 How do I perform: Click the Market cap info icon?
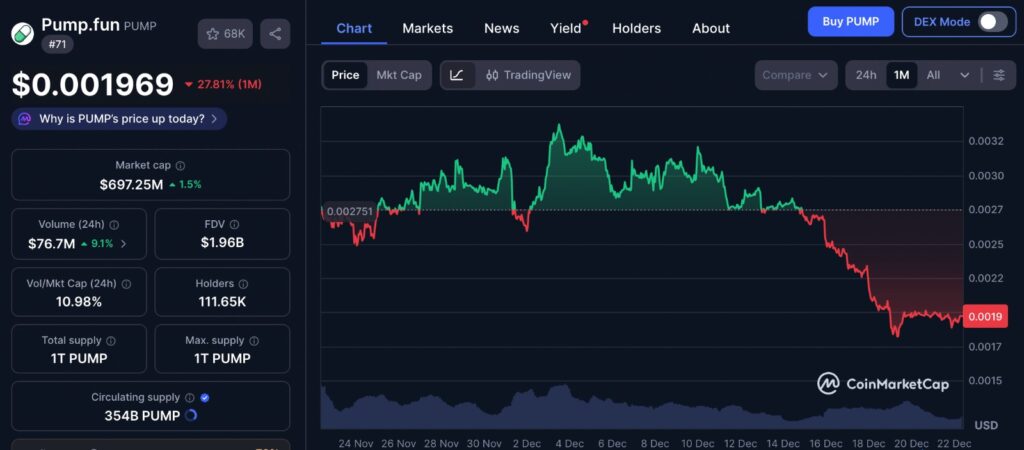180,166
